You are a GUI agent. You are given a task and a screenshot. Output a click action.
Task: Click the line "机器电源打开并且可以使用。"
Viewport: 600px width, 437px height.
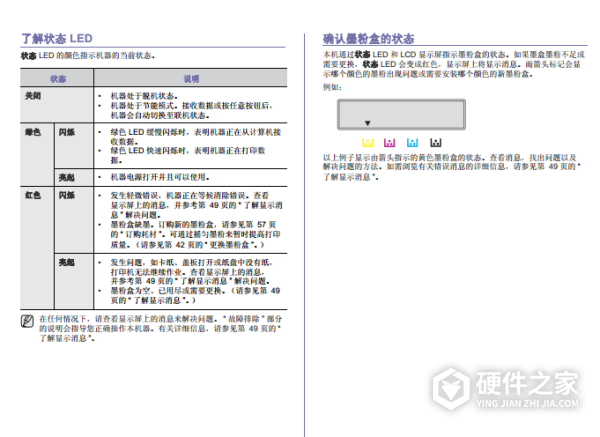point(160,177)
